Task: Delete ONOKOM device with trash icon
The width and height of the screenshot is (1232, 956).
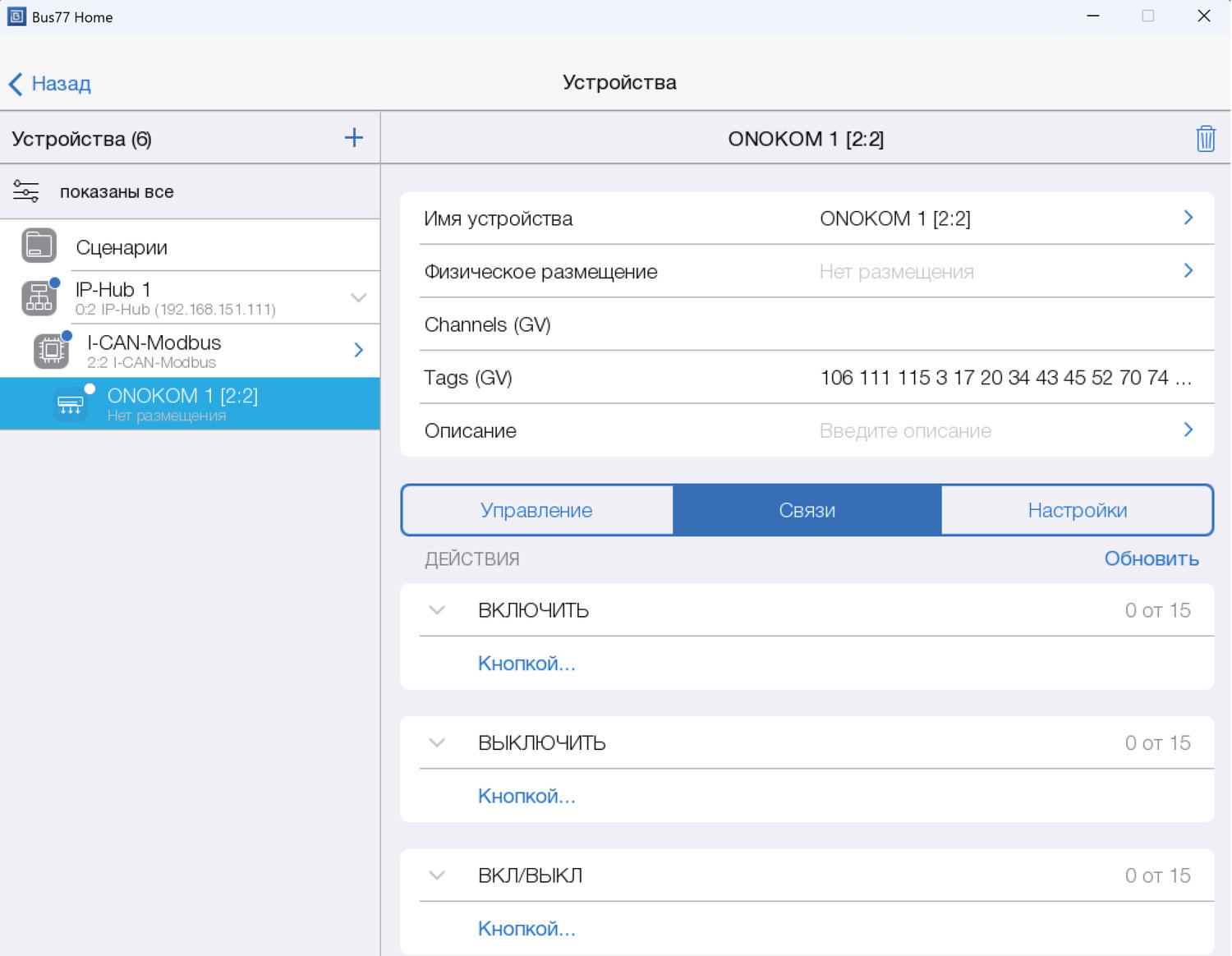Action: [x=1205, y=139]
